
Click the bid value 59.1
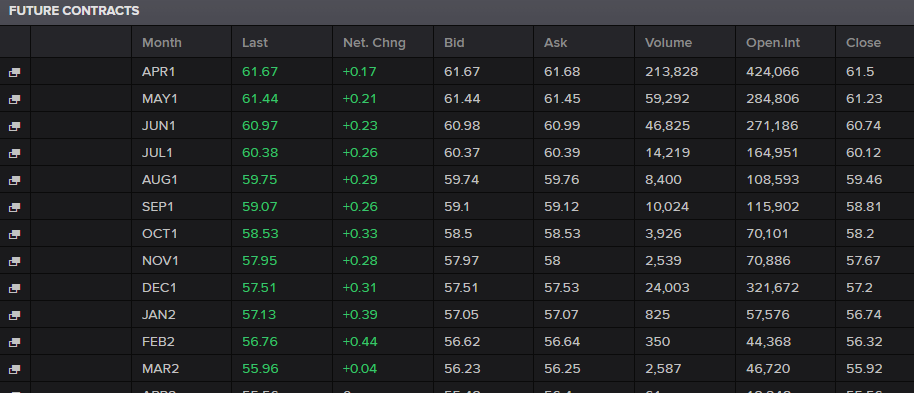456,206
